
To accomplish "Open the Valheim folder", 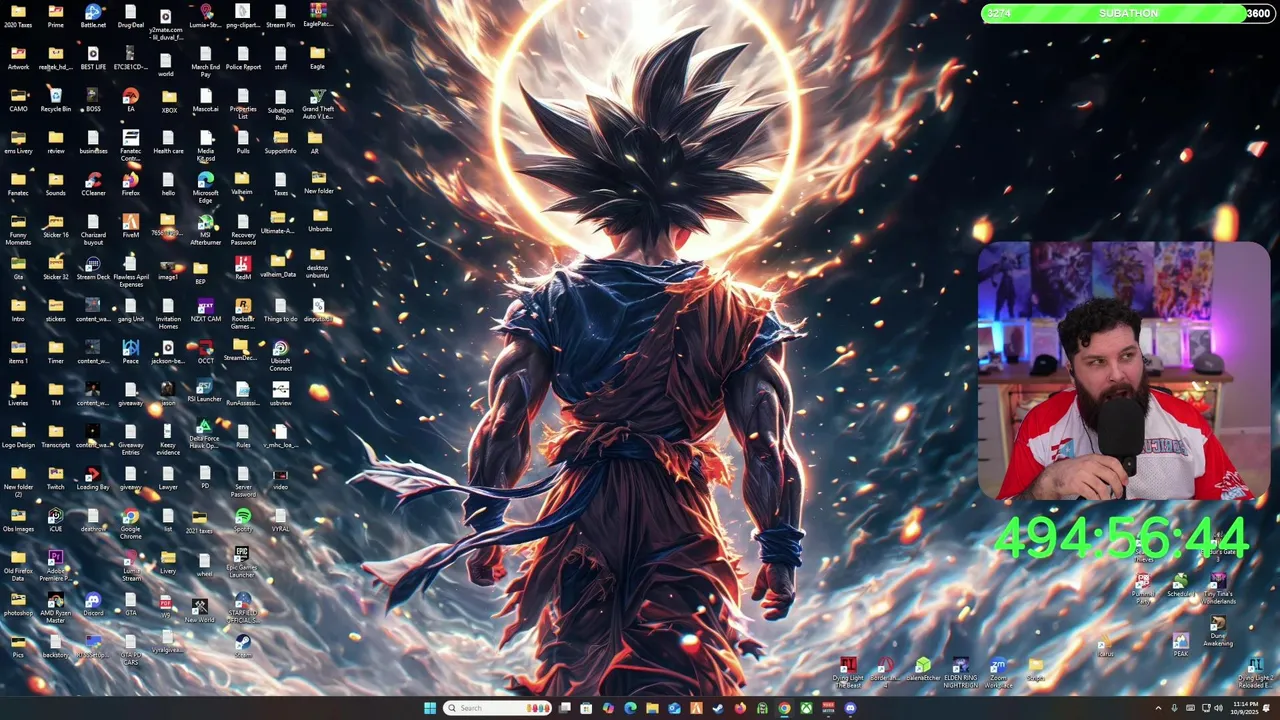I will pos(242,184).
